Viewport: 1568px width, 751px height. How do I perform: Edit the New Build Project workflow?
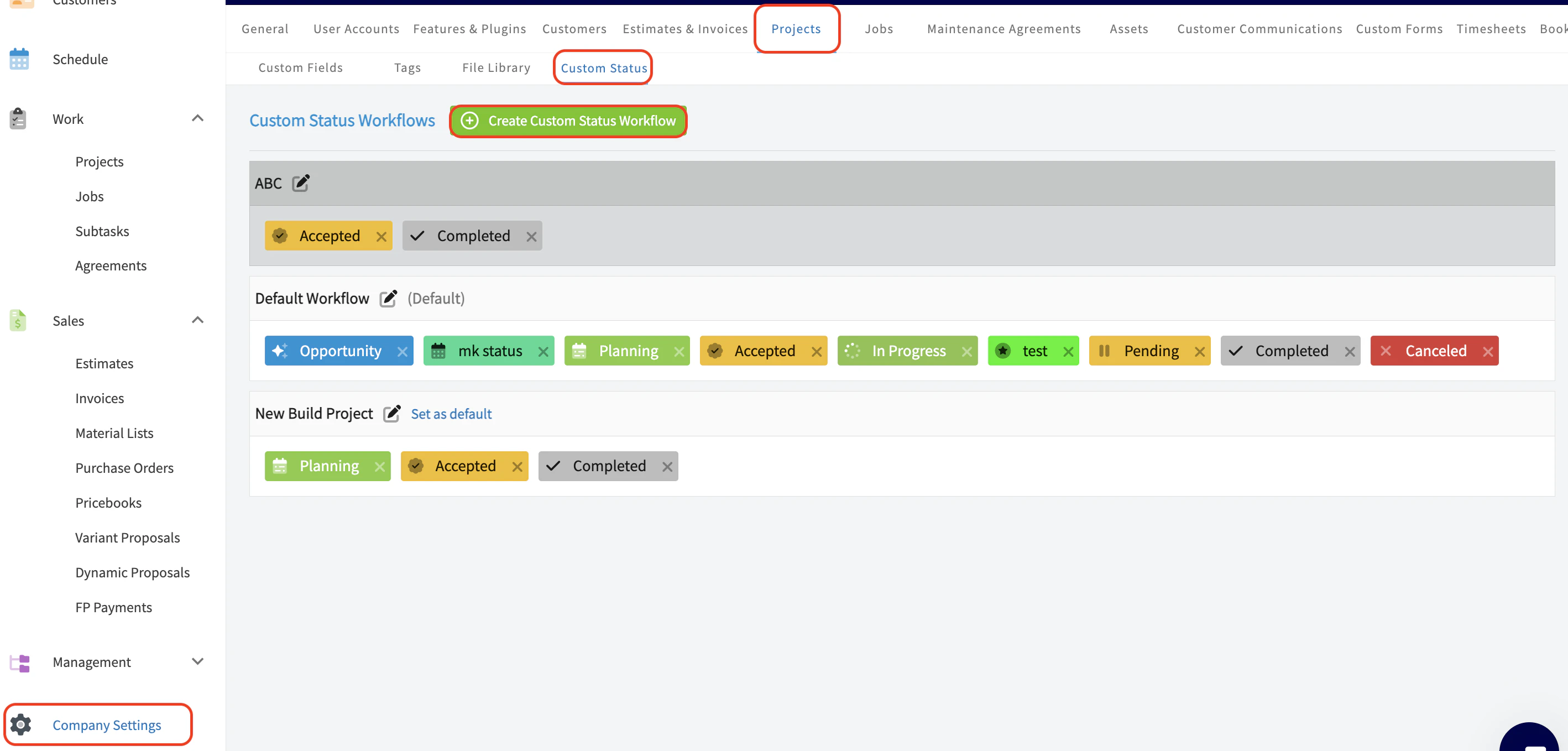click(x=392, y=413)
